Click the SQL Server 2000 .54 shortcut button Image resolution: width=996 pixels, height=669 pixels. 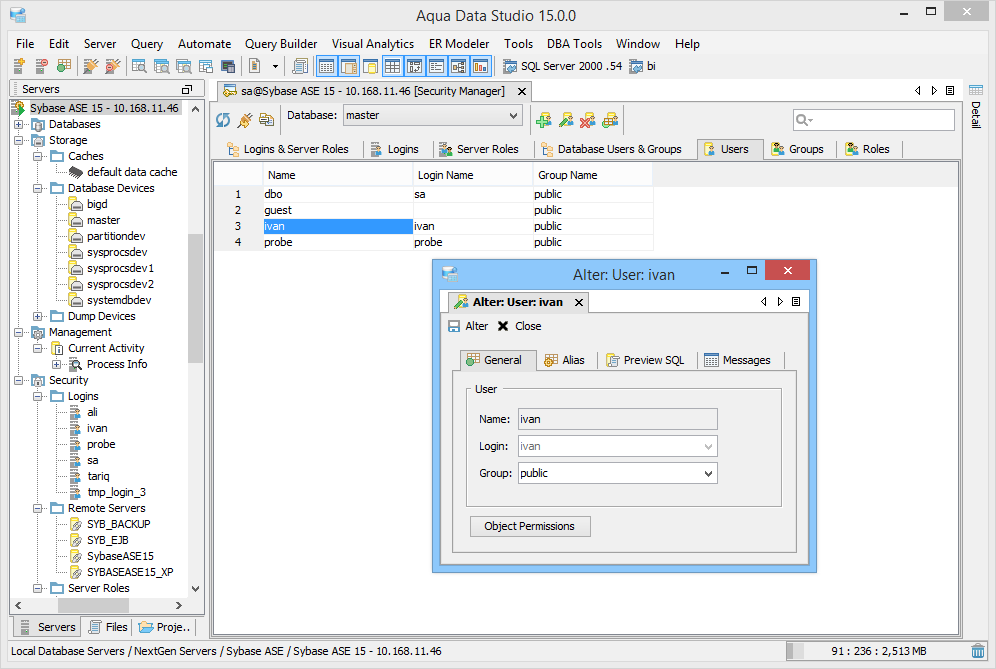pos(563,66)
